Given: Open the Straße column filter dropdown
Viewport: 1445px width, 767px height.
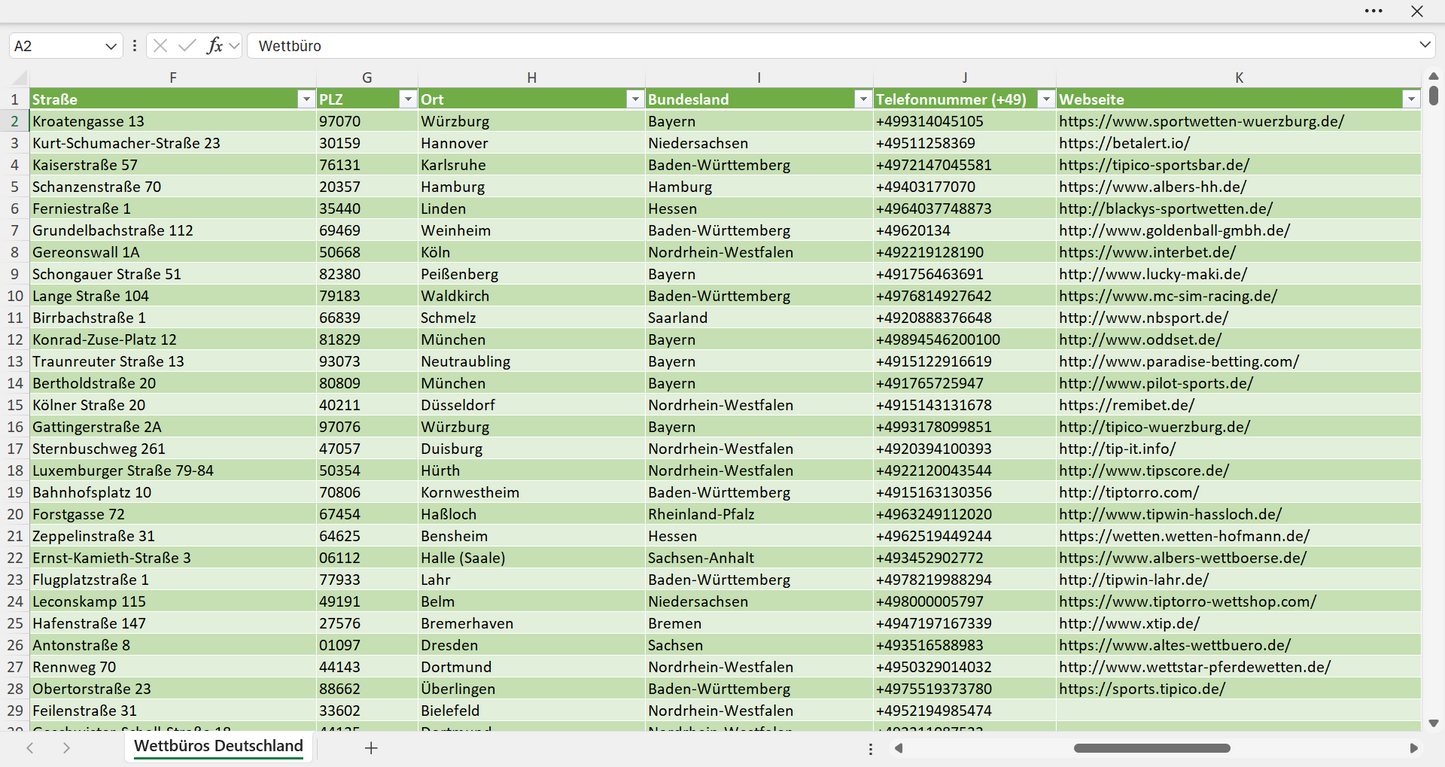Looking at the screenshot, I should pyautogui.click(x=306, y=99).
